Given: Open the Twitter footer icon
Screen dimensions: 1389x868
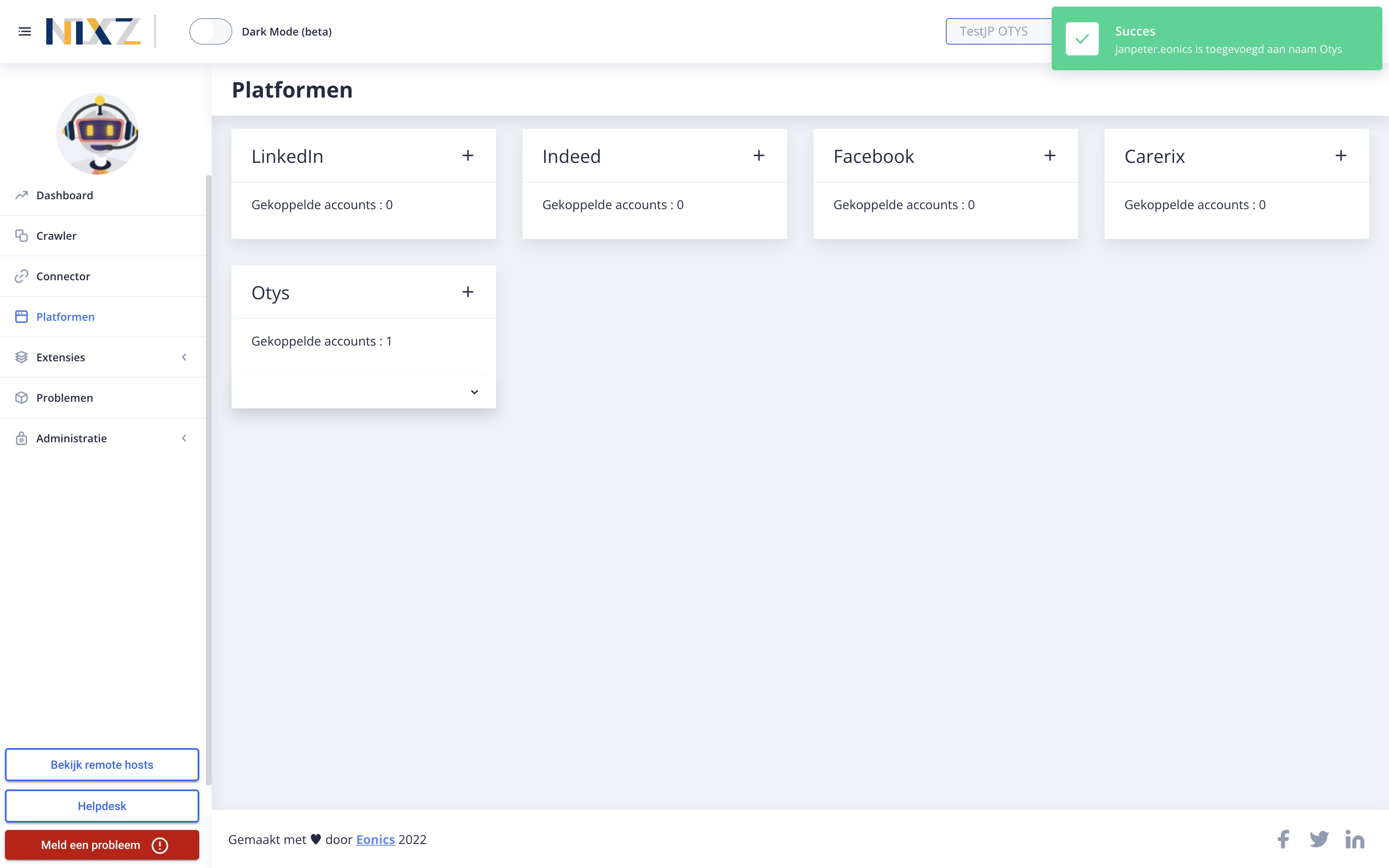Looking at the screenshot, I should (x=1319, y=839).
